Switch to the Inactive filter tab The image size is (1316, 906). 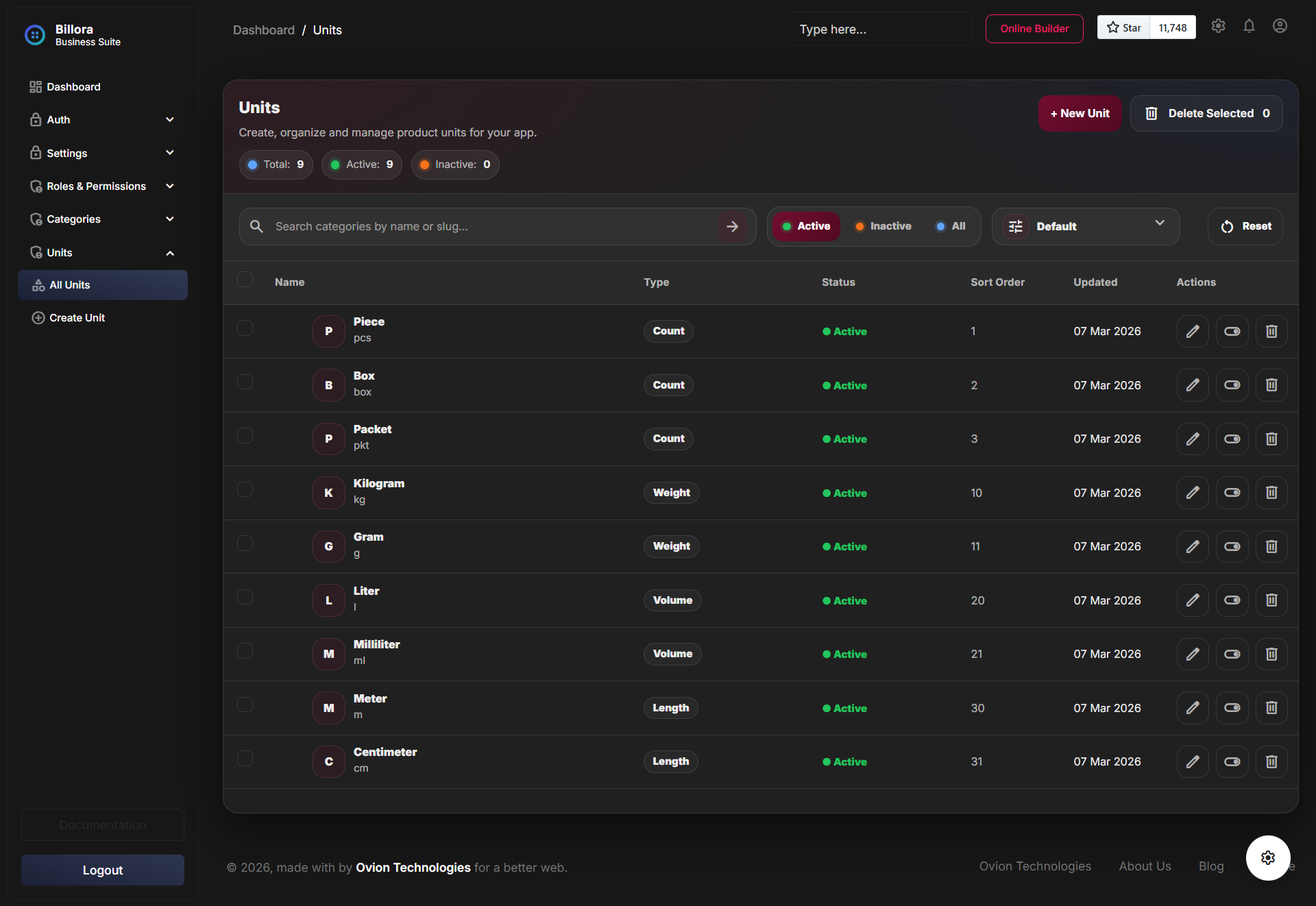[883, 226]
